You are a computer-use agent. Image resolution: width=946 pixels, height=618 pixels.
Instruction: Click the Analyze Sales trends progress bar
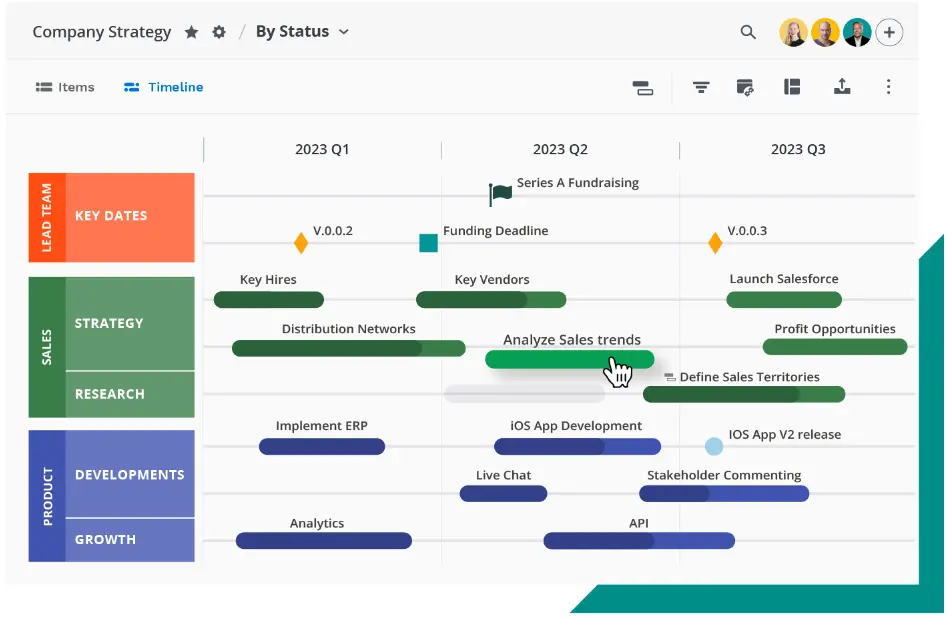569,358
